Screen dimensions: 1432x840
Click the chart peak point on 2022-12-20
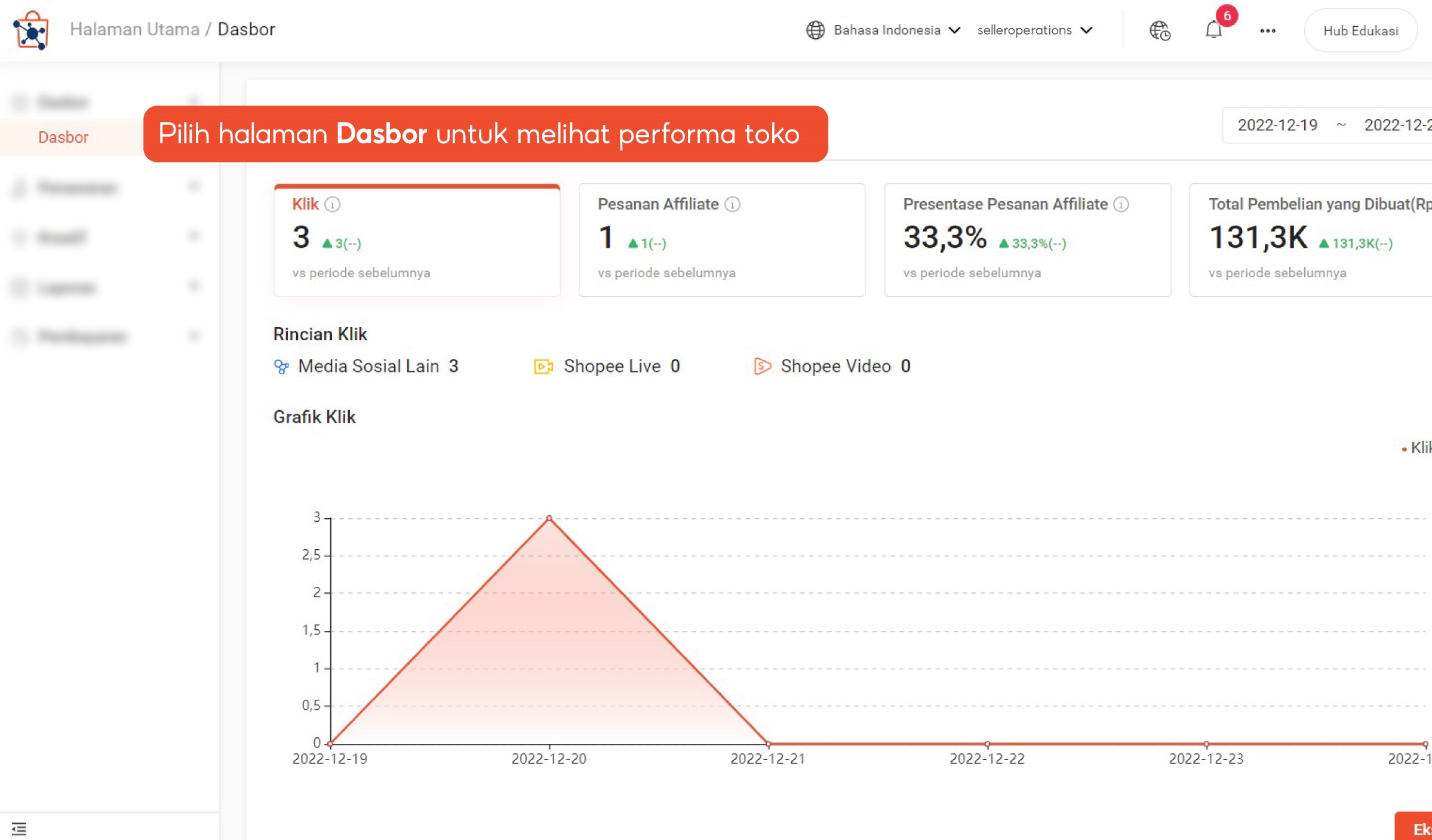coord(549,518)
